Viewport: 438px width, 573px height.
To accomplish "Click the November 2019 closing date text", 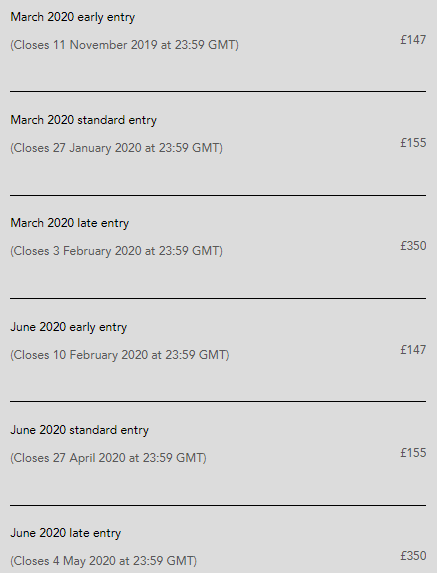I will click(x=124, y=45).
